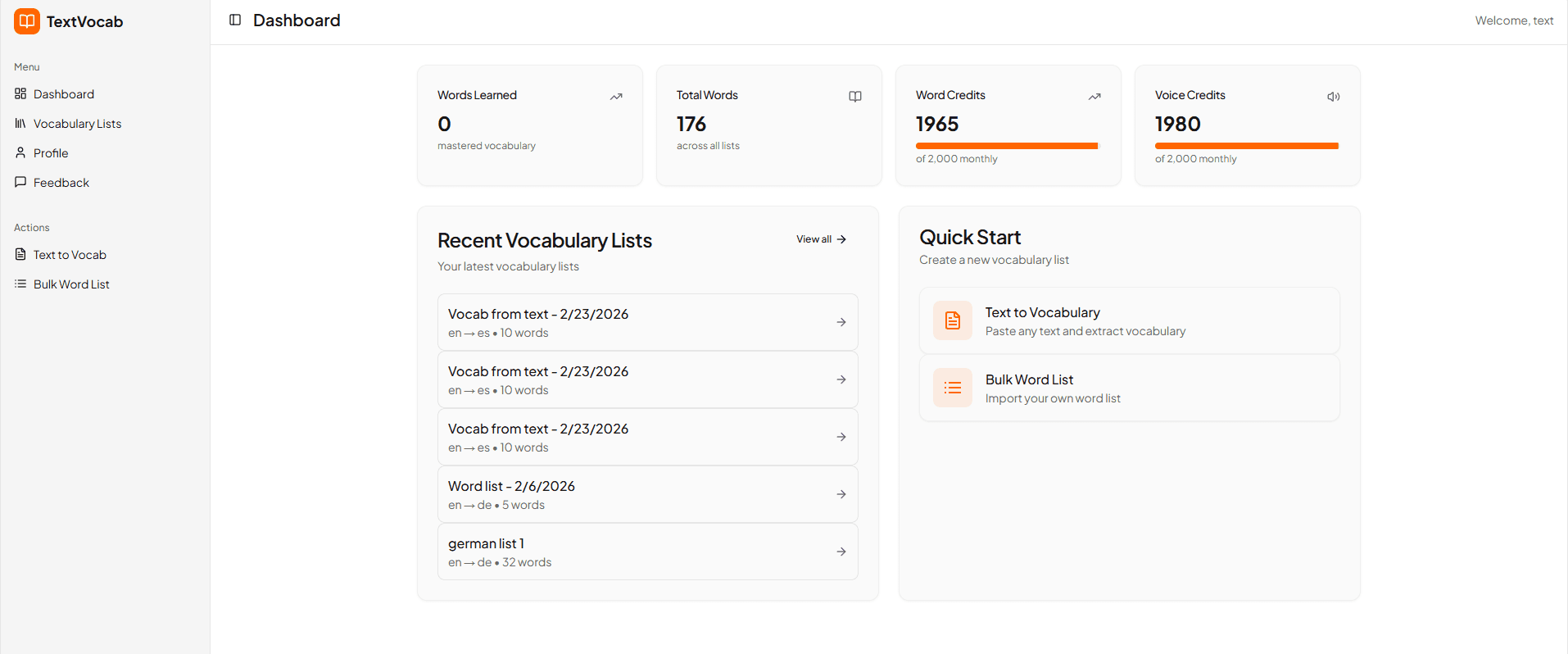Click the Feedback speech bubble icon
Viewport: 1568px width, 654px height.
[x=20, y=182]
